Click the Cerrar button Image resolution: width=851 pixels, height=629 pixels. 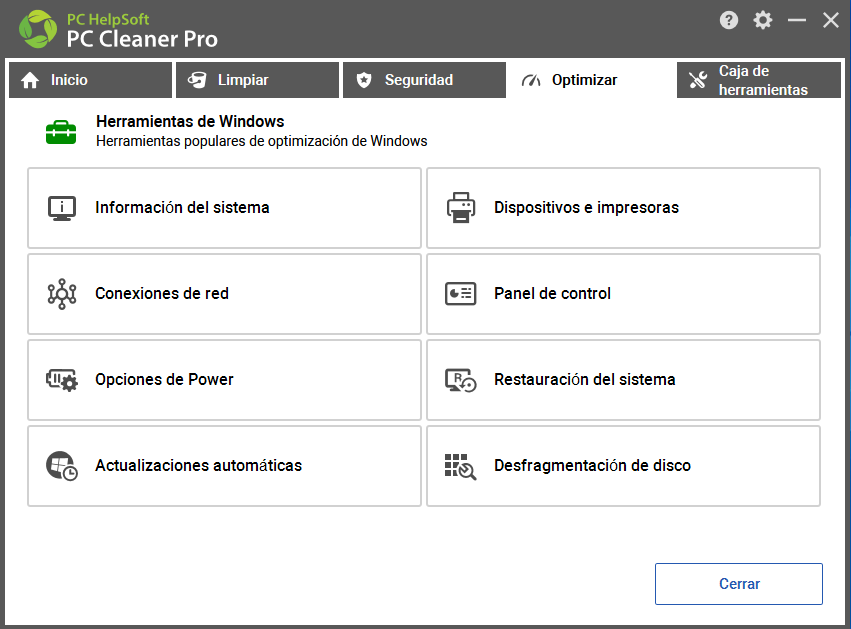click(x=739, y=584)
